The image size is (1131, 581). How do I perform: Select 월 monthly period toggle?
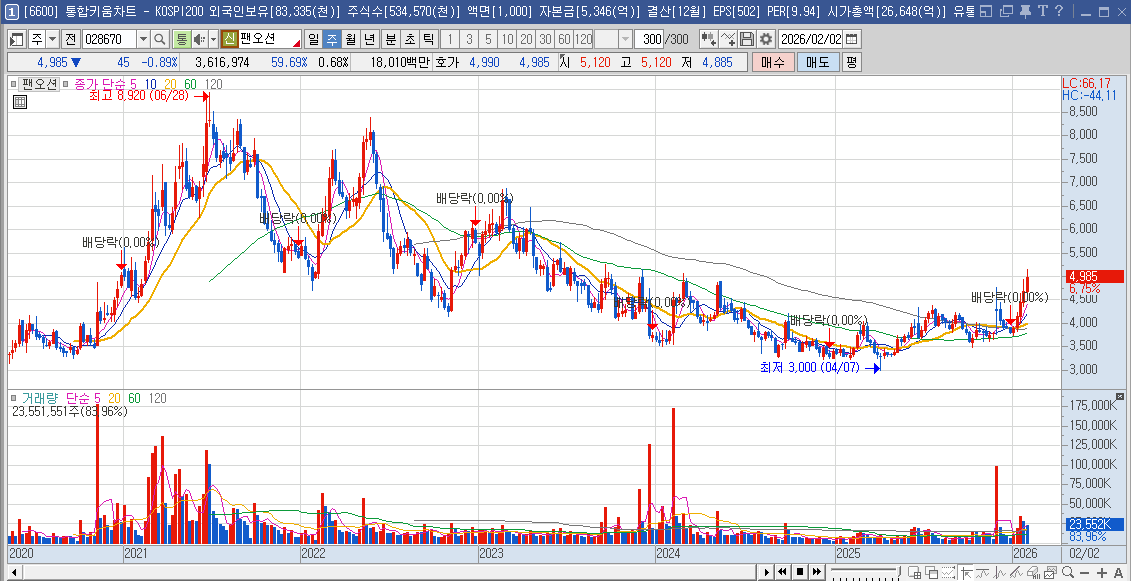pos(351,39)
